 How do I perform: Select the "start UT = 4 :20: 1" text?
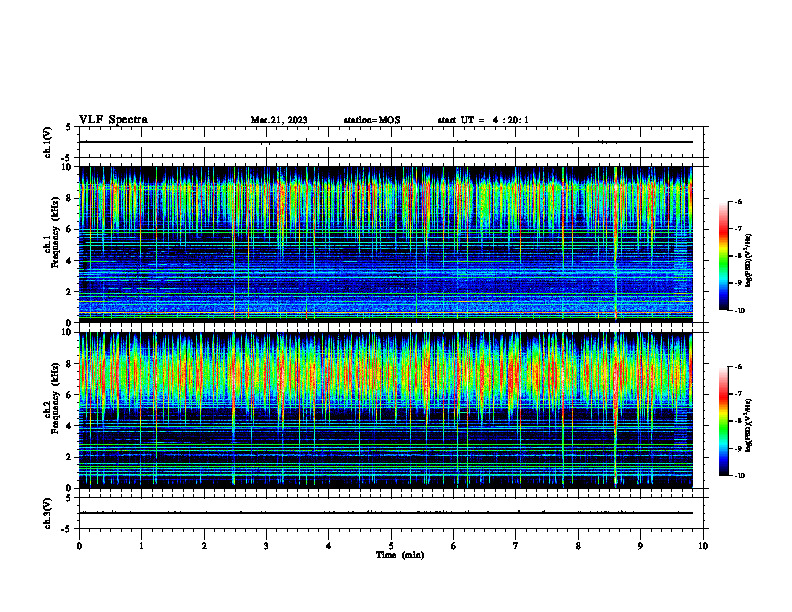click(483, 120)
